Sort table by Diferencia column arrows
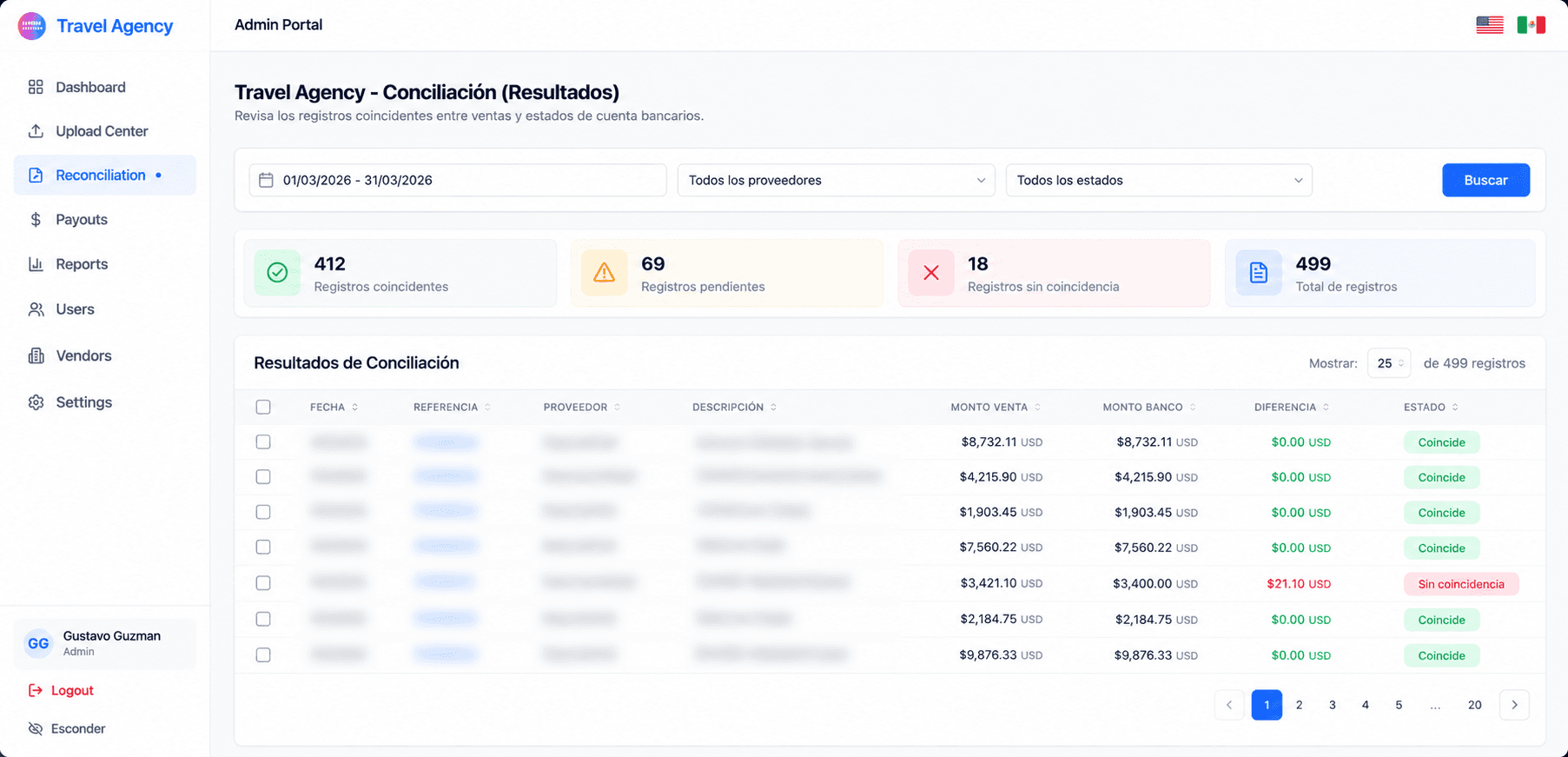This screenshot has height=757, width=1568. [1326, 407]
